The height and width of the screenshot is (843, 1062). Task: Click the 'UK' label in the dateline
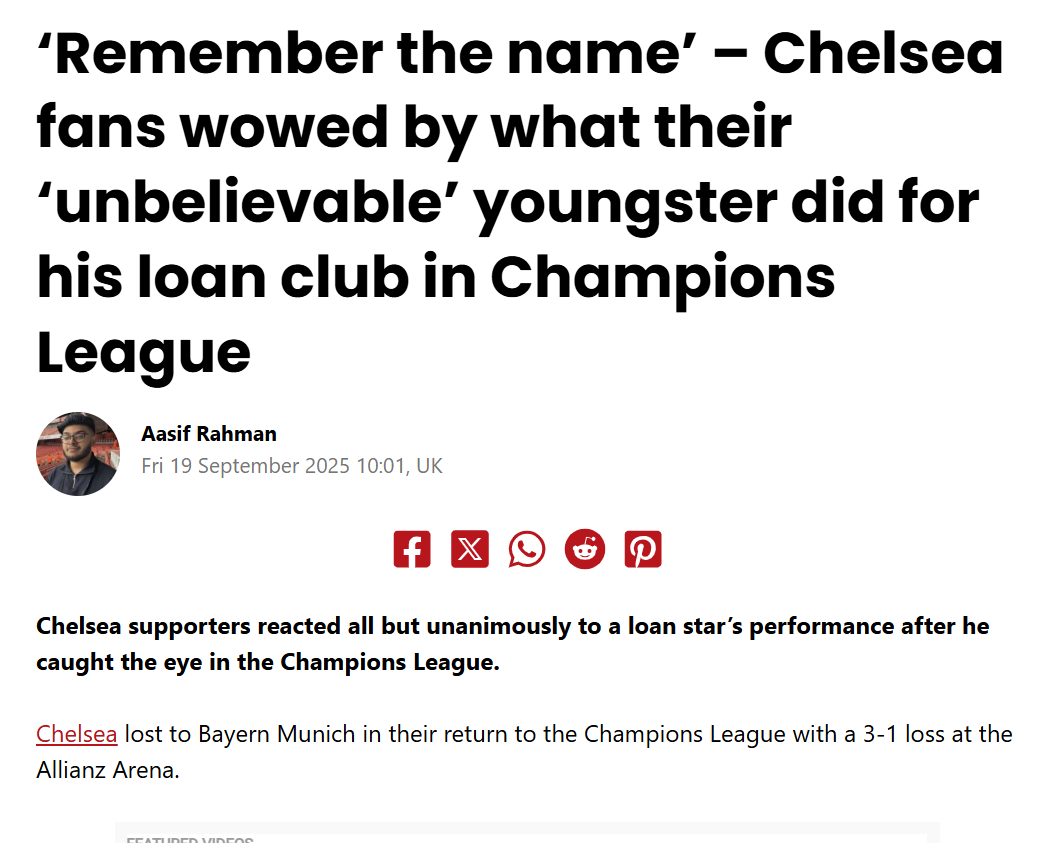pos(429,466)
